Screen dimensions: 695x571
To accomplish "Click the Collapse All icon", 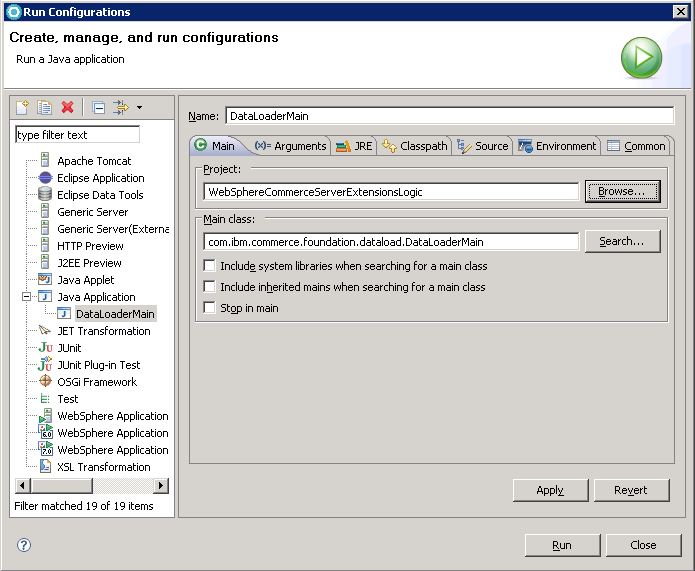I will (98, 107).
